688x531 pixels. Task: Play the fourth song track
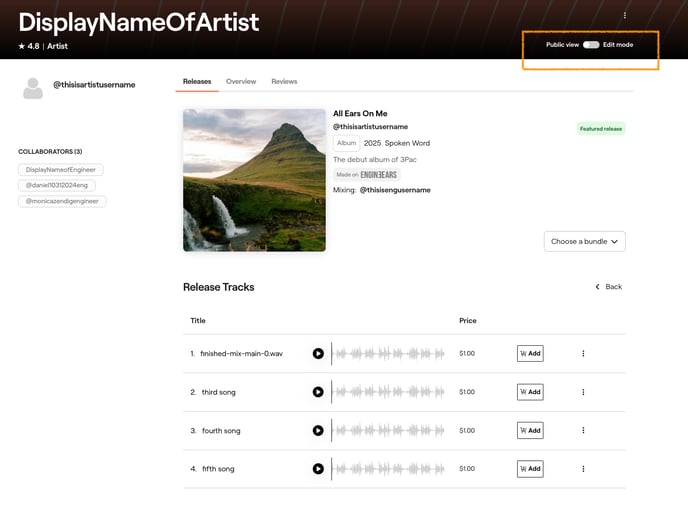(318, 430)
